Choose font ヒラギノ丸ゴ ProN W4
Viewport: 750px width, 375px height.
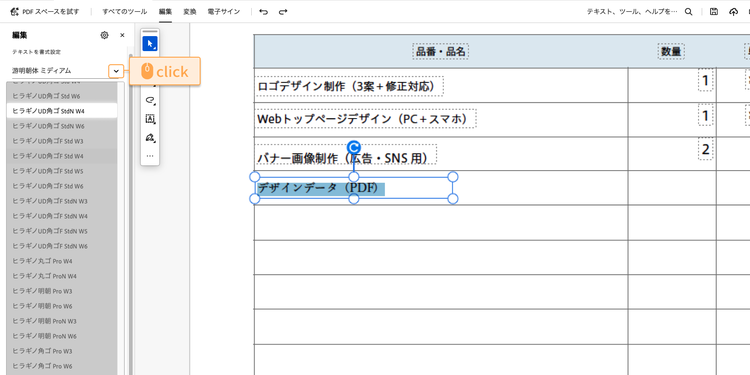(x=62, y=276)
